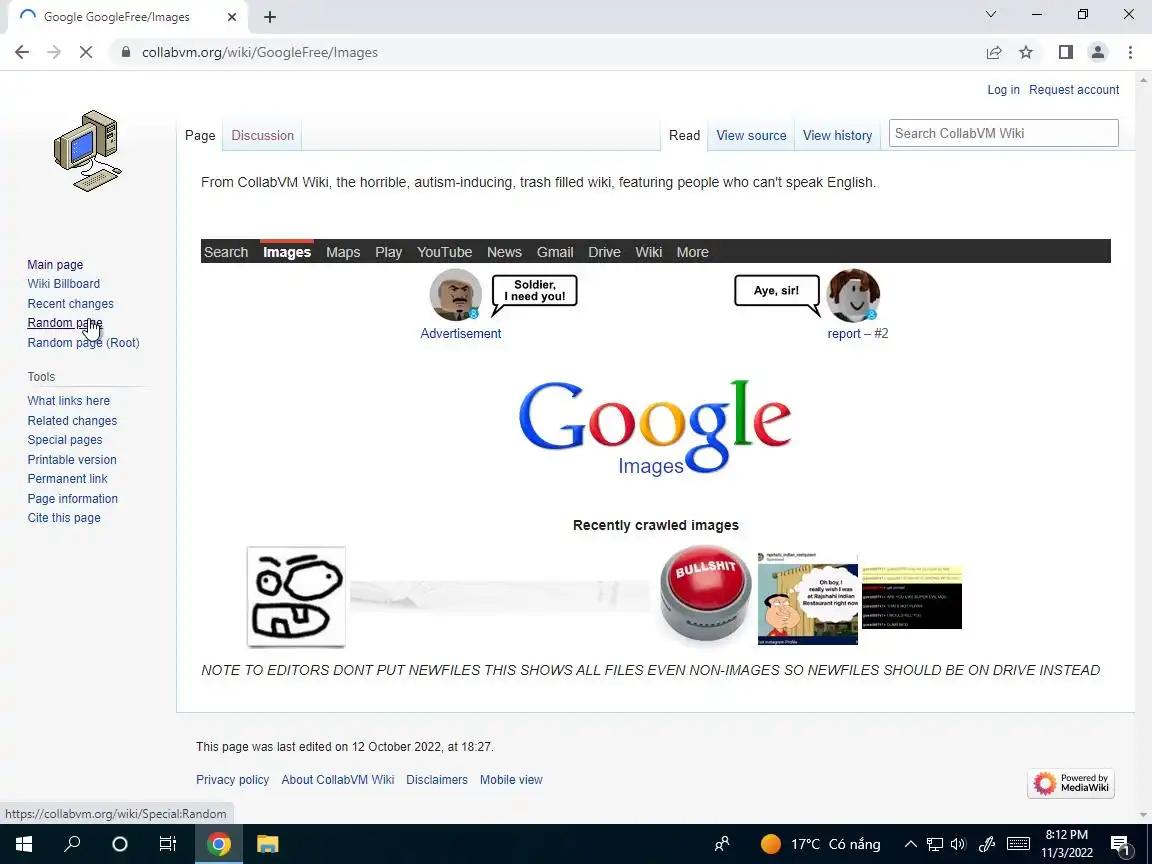Screen dimensions: 1152x864
Task: Go to Main page in the sidebar
Action: click(55, 264)
